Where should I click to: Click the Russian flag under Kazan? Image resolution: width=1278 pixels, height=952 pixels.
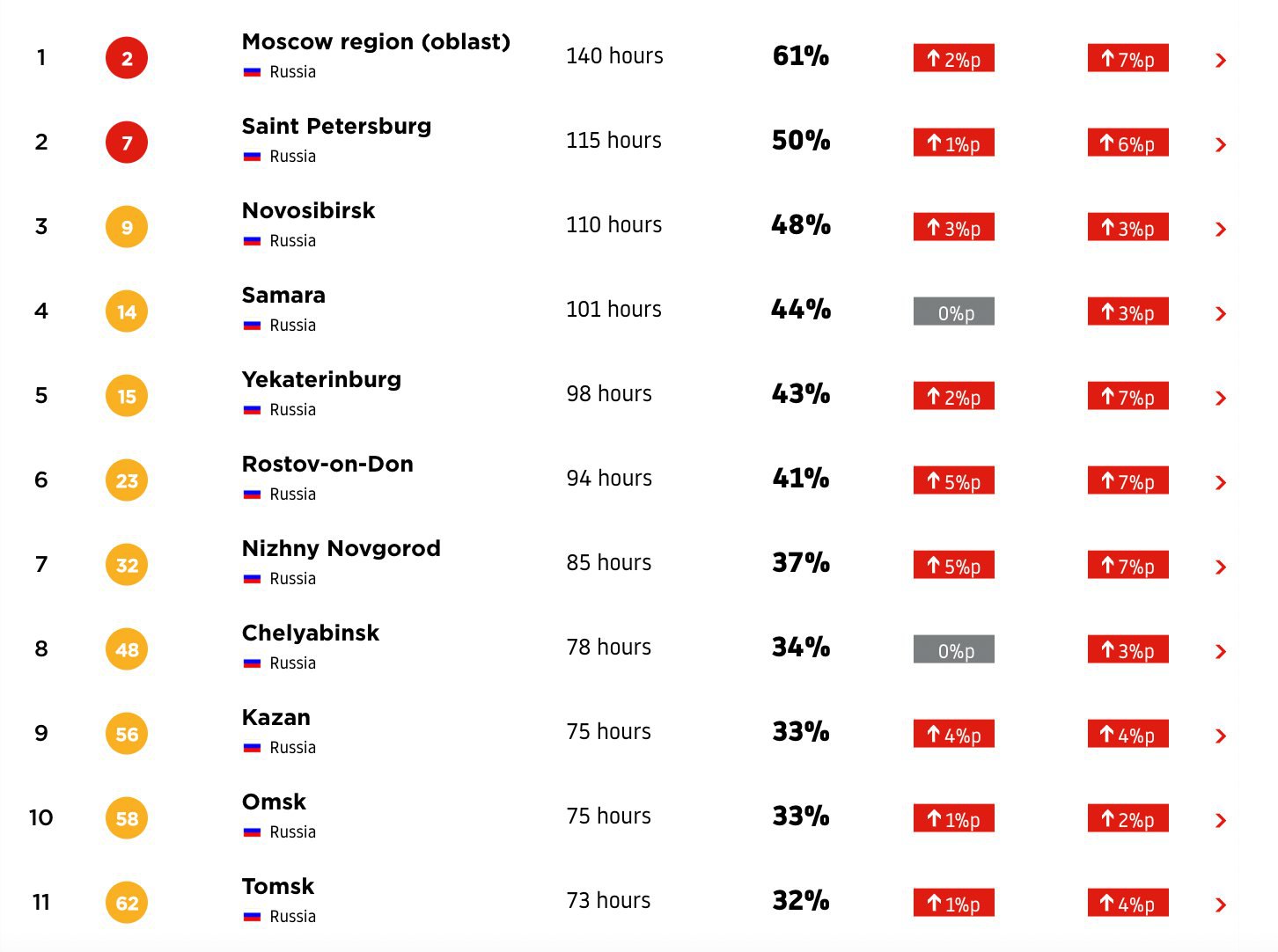253,748
